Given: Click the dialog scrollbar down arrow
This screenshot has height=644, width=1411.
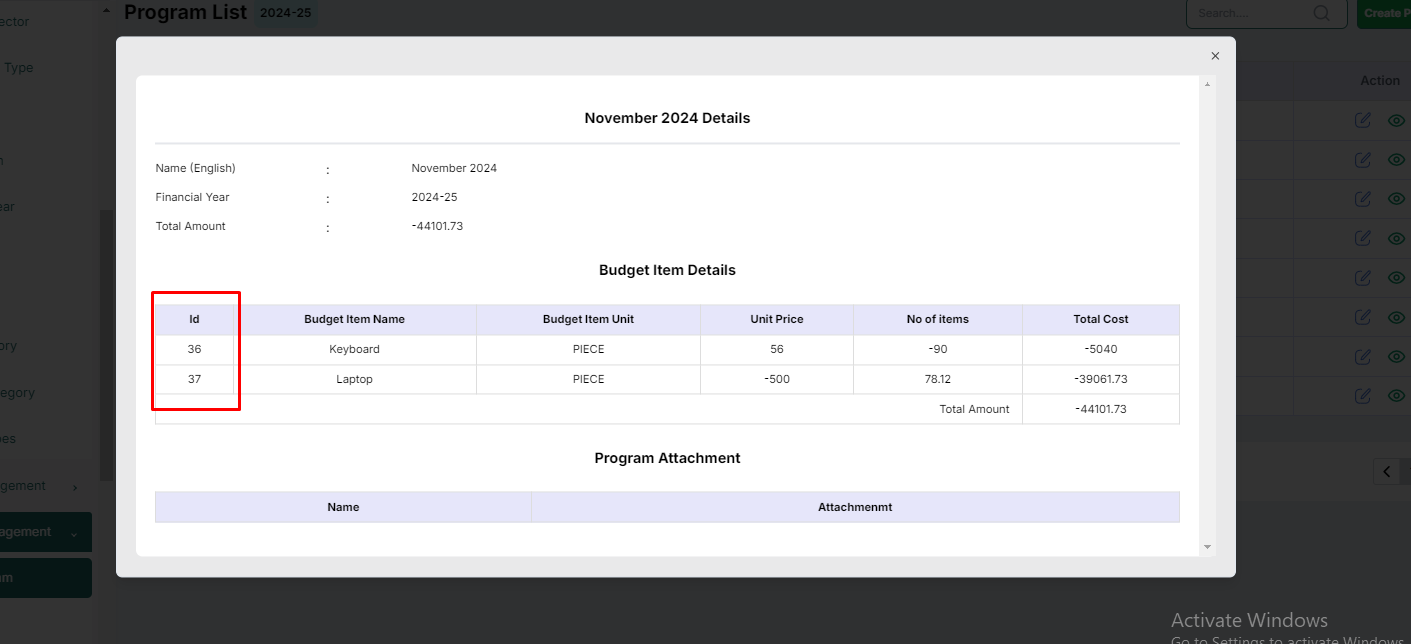Looking at the screenshot, I should (1207, 547).
